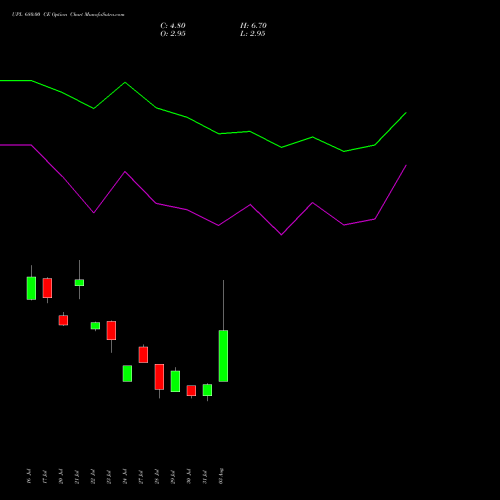Click the closing price value C: 4.80

click(173, 25)
